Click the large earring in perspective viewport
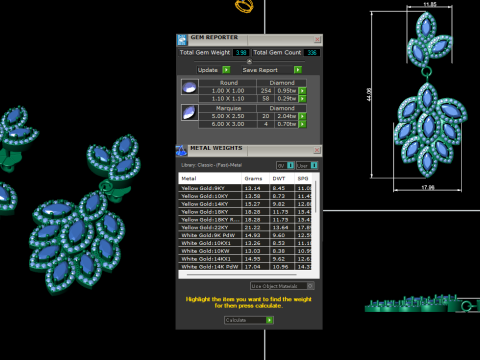Screen dimensions: 480x360 85,215
